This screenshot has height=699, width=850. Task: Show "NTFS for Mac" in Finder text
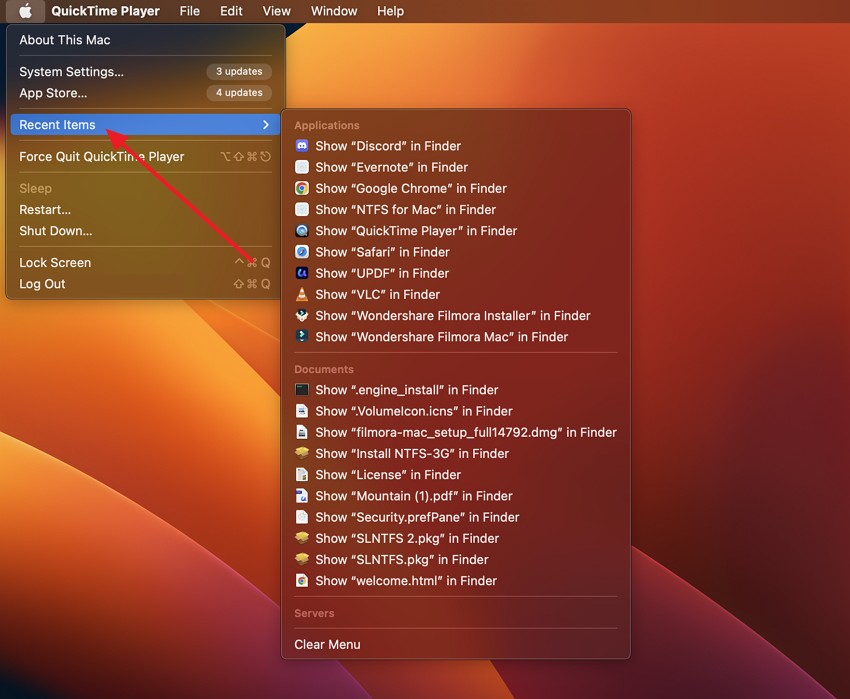[405, 209]
